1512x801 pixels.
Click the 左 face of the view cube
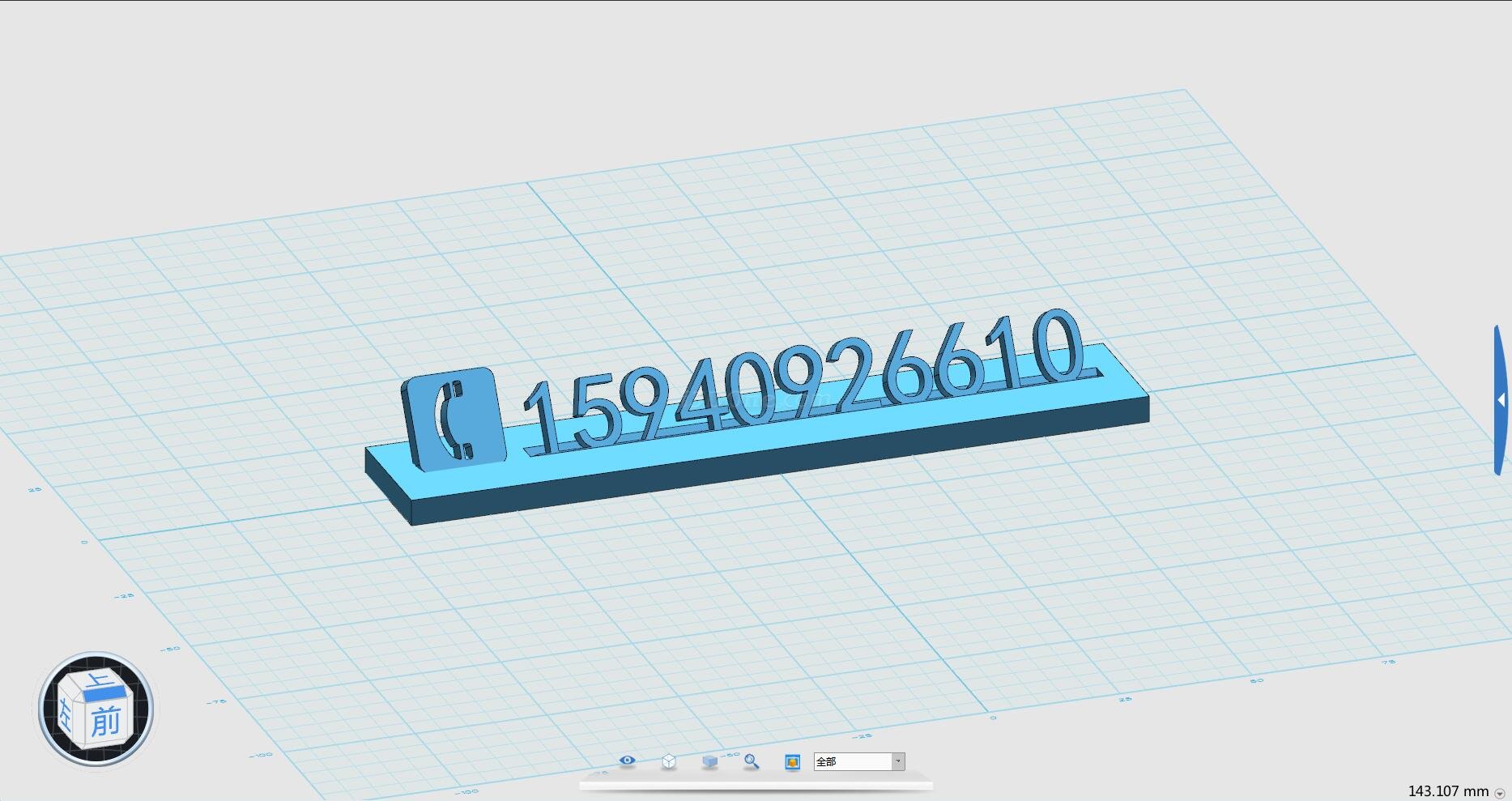tap(66, 714)
